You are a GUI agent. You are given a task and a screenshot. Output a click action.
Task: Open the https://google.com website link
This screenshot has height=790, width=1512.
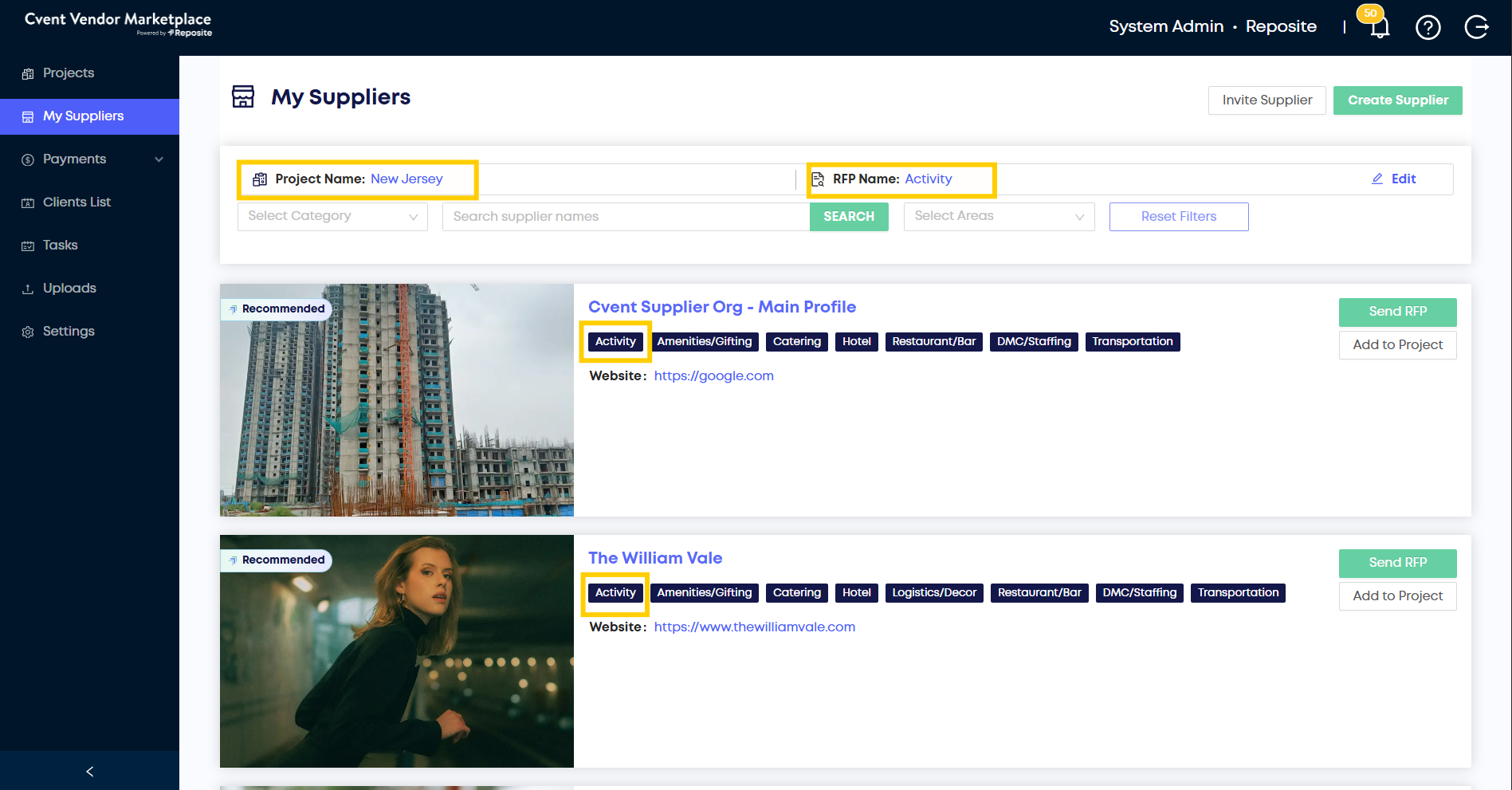click(714, 375)
